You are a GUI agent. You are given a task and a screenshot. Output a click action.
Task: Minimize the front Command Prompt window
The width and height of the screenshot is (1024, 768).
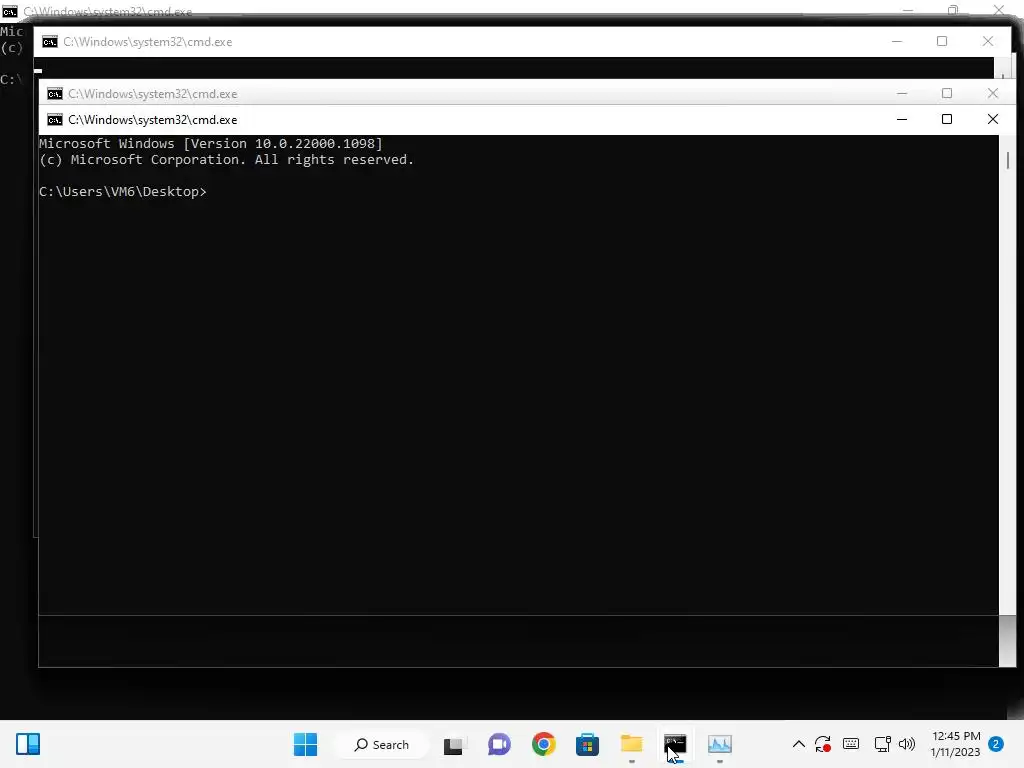point(902,119)
